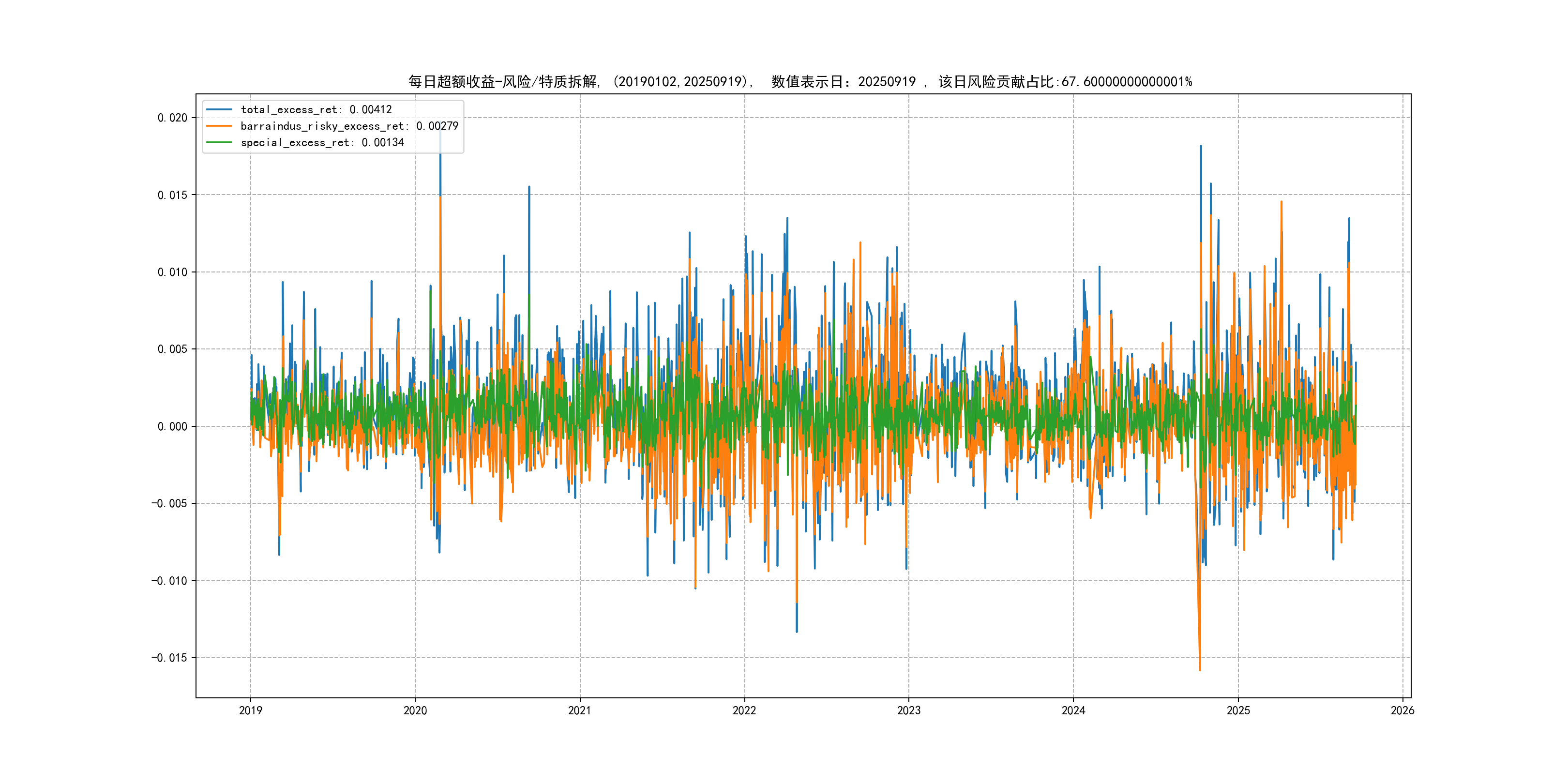Click the 2020 x-axis tick label
Image resolution: width=1568 pixels, height=784 pixels.
[415, 710]
